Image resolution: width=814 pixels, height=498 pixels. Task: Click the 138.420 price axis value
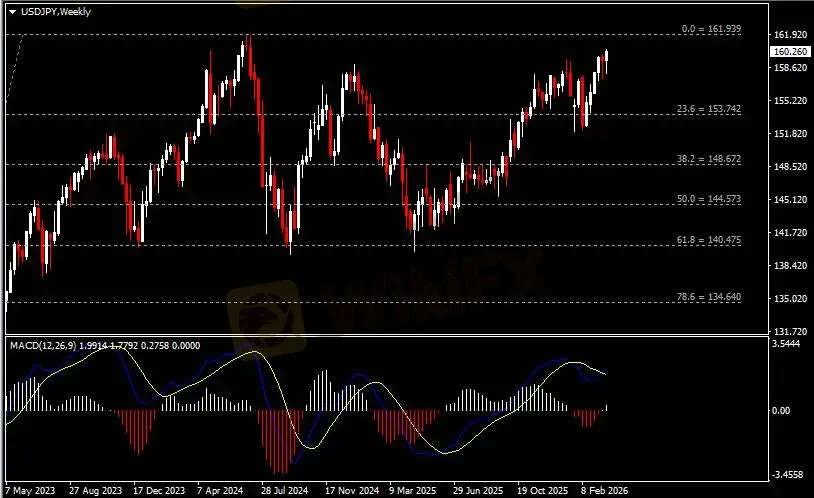(x=790, y=266)
